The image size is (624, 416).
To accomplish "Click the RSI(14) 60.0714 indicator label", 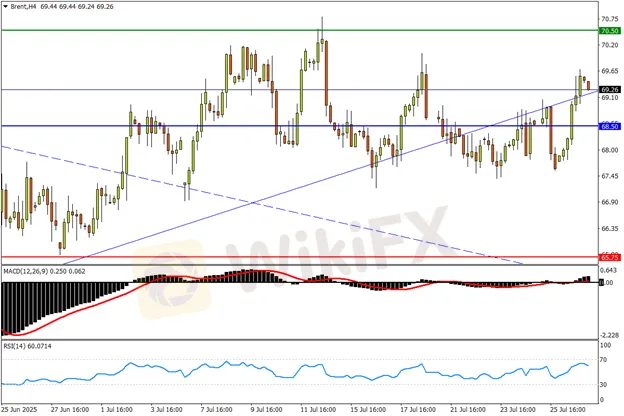I will (x=27, y=346).
